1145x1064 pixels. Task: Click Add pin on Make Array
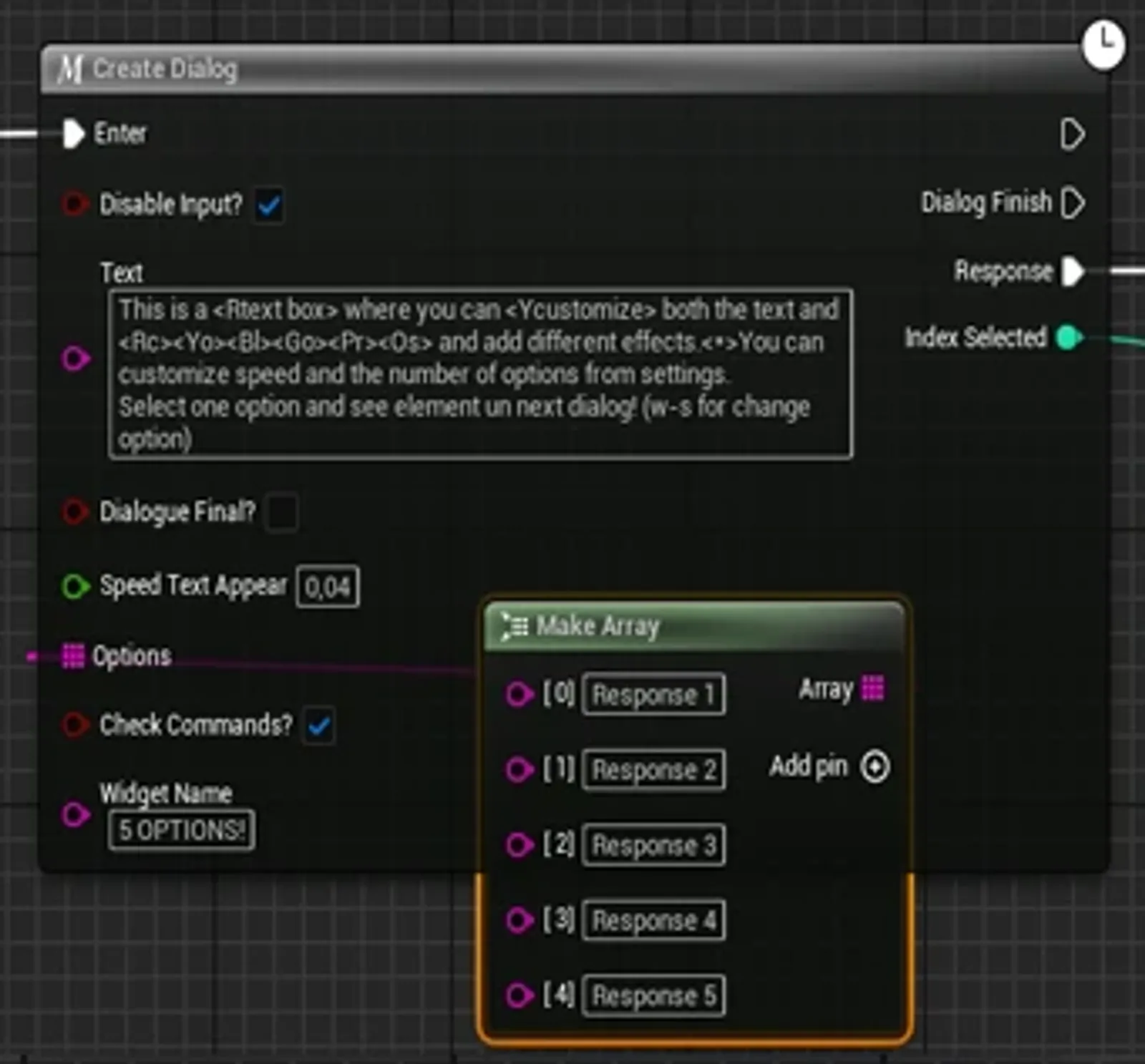tap(874, 766)
